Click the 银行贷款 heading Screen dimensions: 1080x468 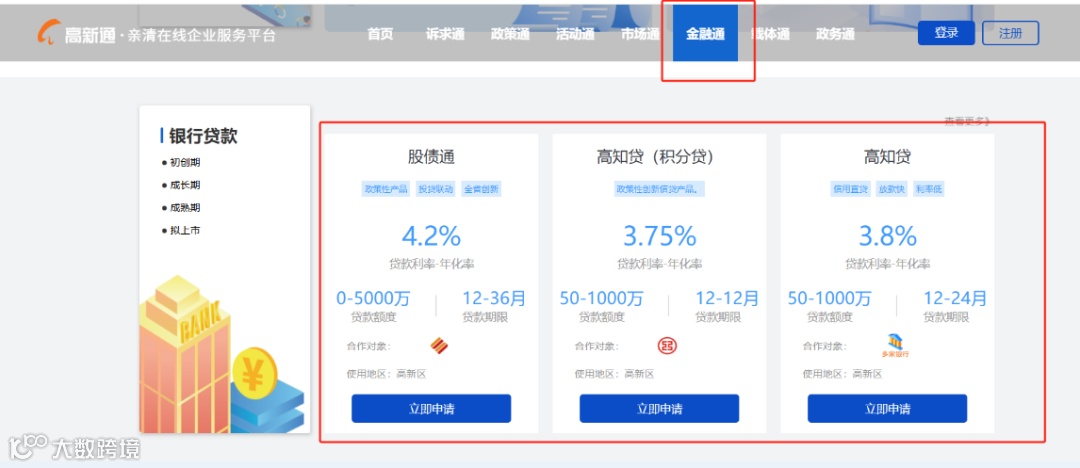203,136
